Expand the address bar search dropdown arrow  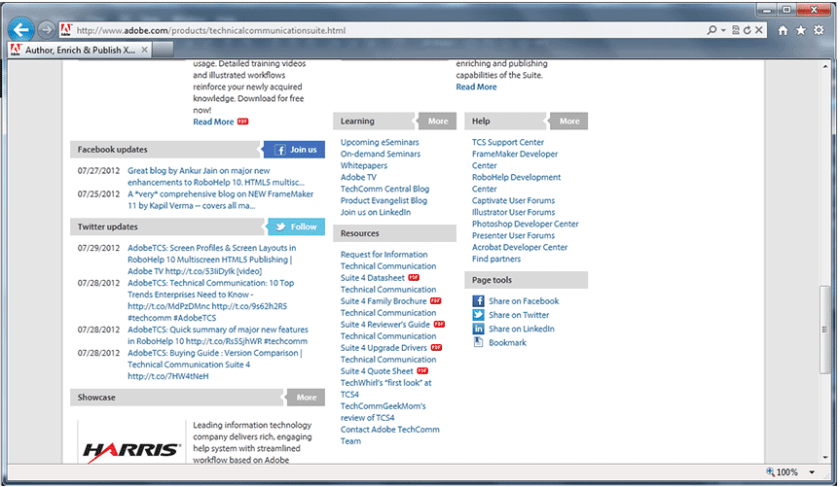click(x=723, y=30)
